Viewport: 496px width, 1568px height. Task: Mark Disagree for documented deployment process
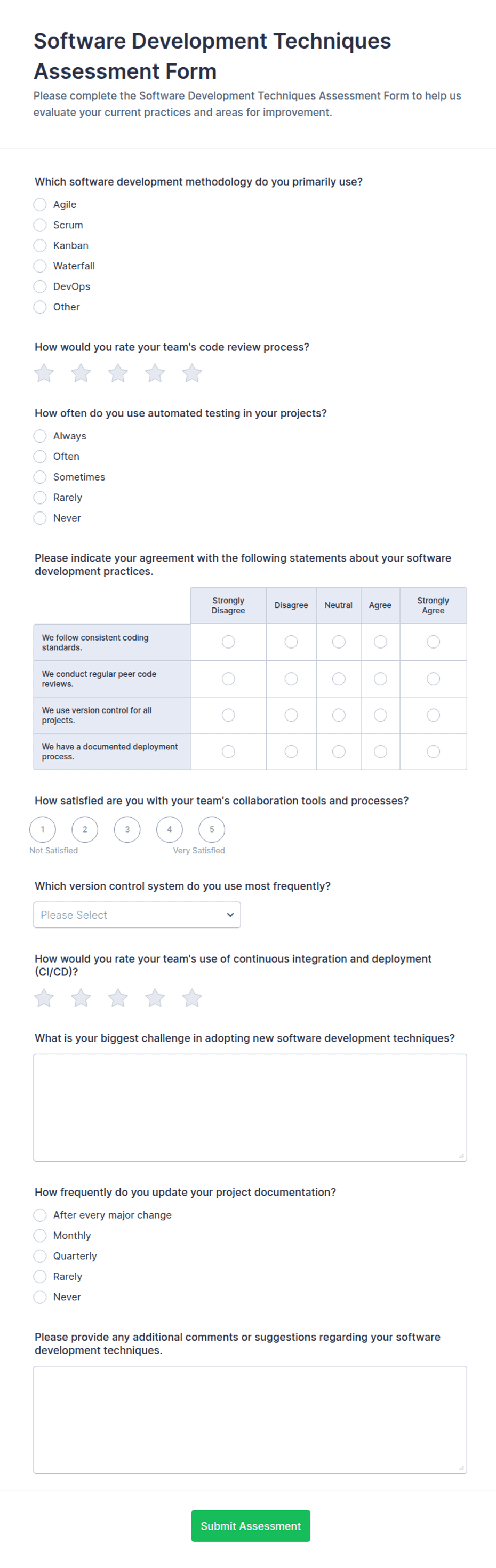(292, 751)
